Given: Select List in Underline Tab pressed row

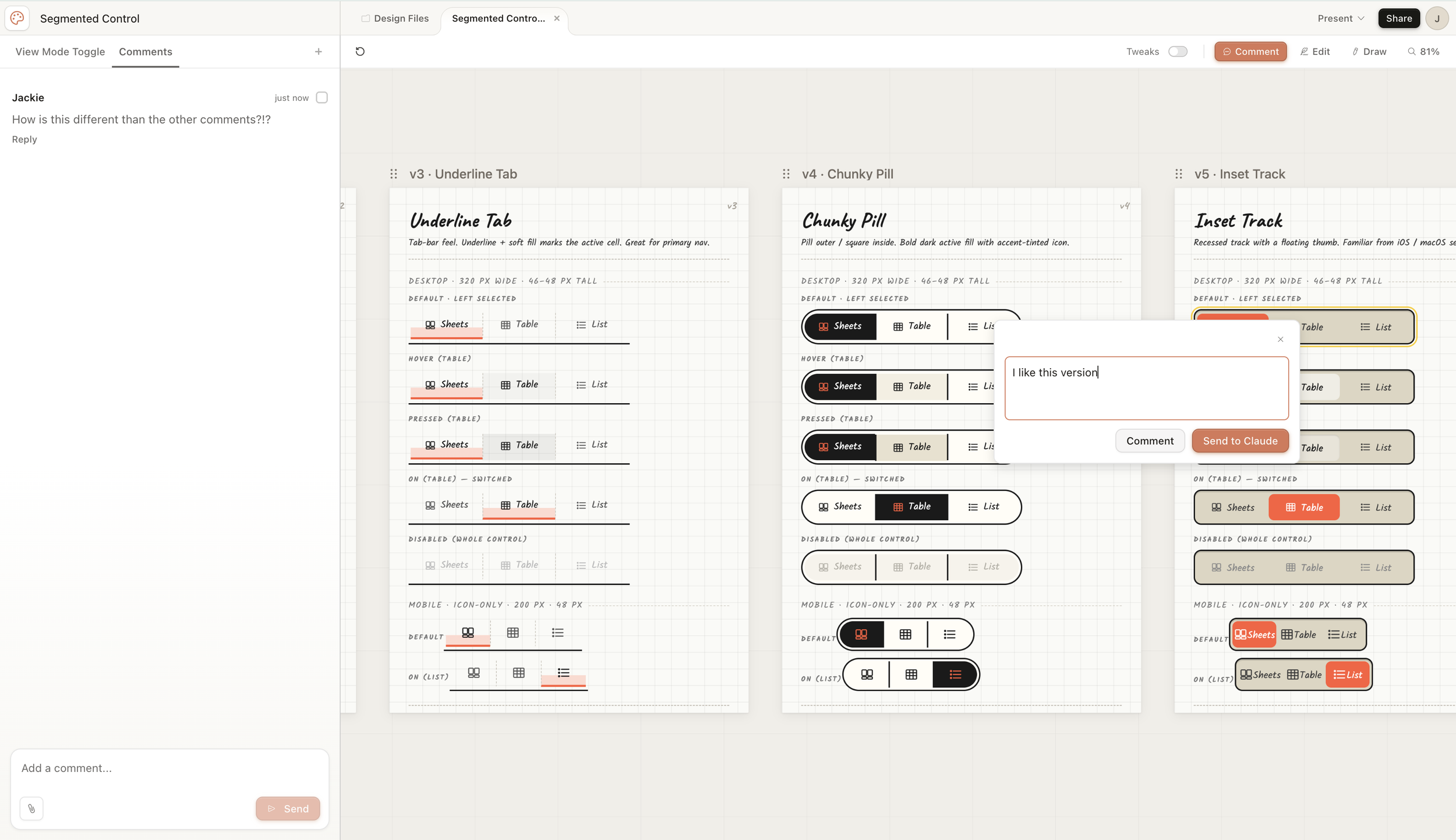Looking at the screenshot, I should [x=592, y=444].
